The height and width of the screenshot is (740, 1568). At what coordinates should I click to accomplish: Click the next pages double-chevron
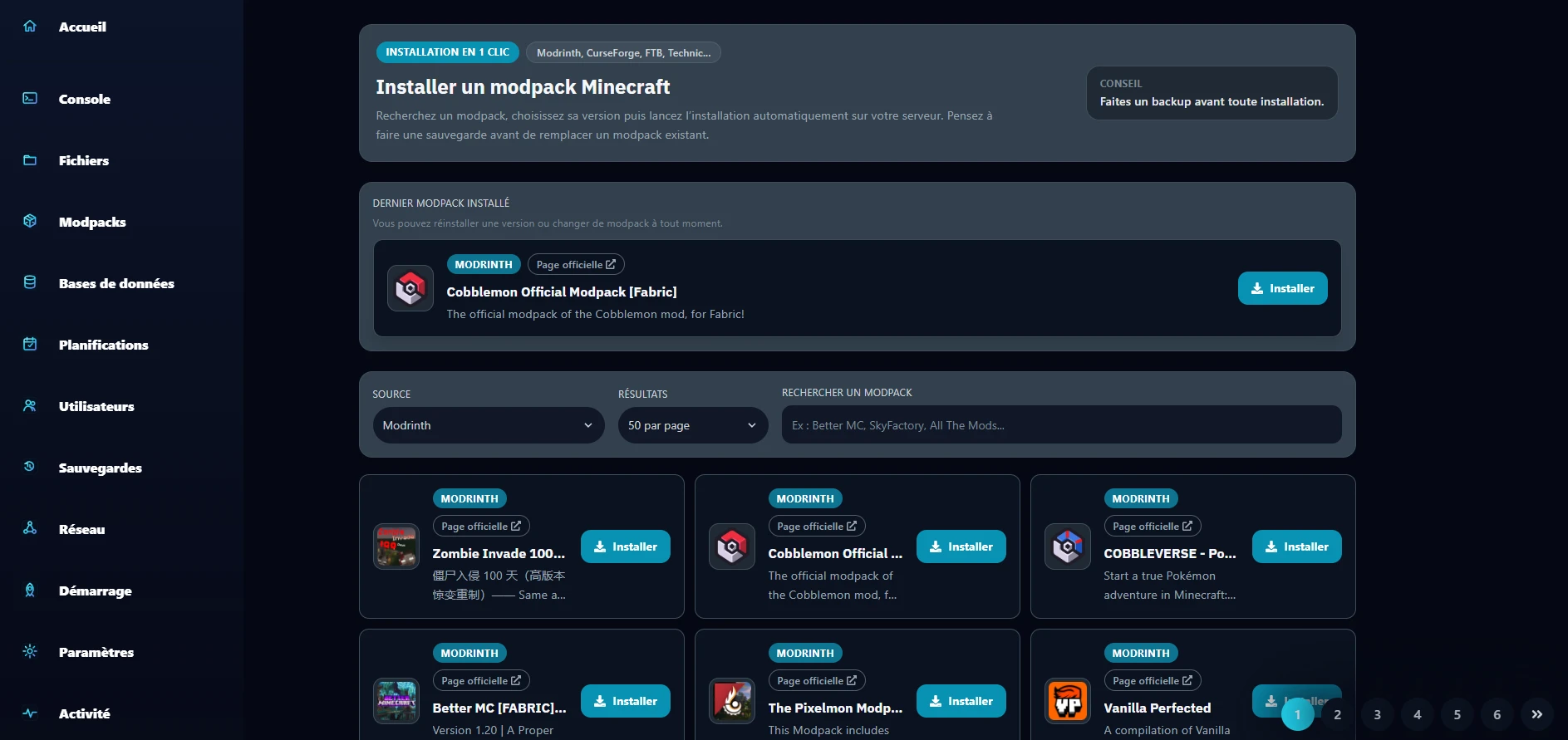[1536, 714]
